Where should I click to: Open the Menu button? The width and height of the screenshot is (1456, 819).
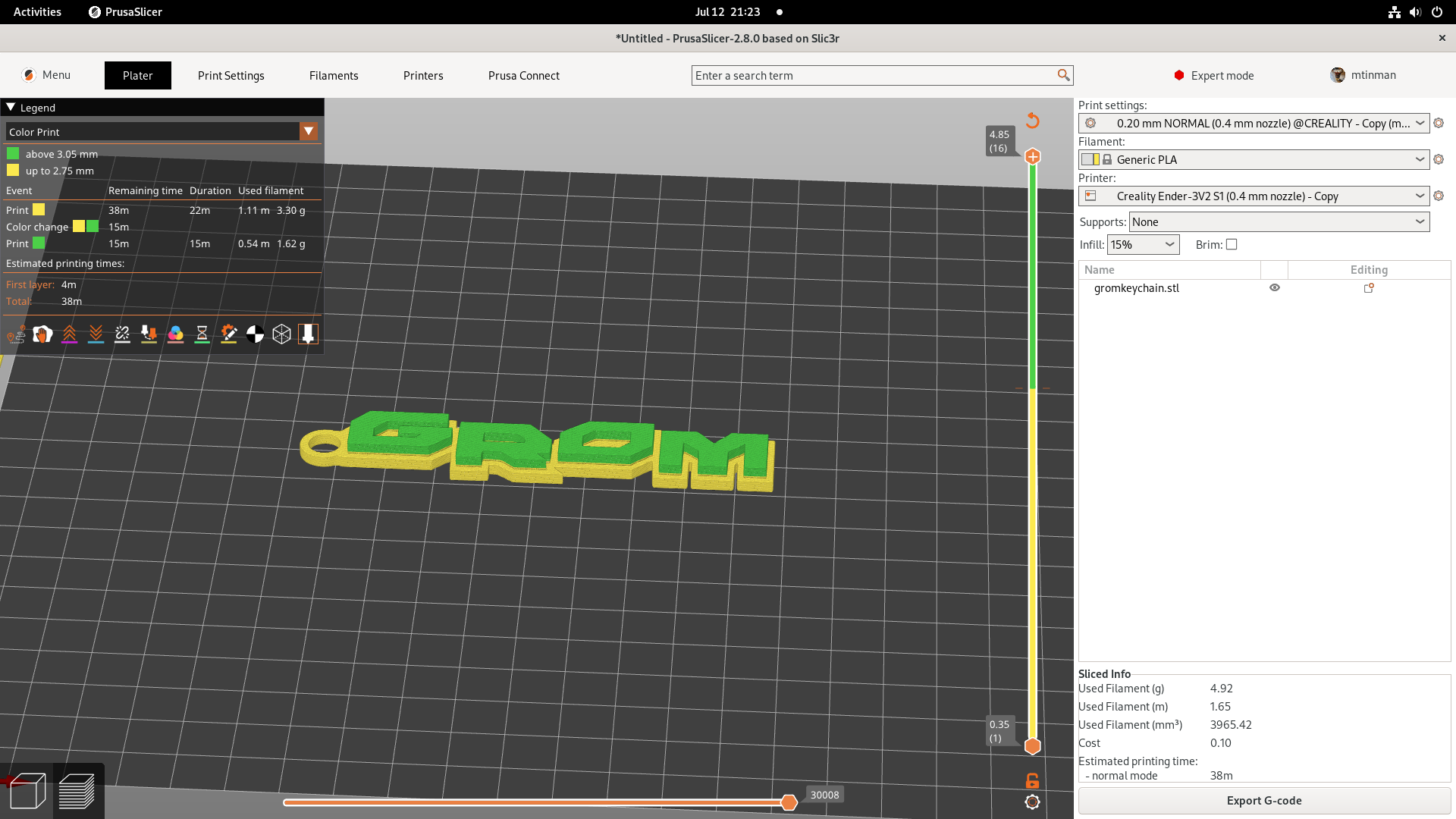46,75
